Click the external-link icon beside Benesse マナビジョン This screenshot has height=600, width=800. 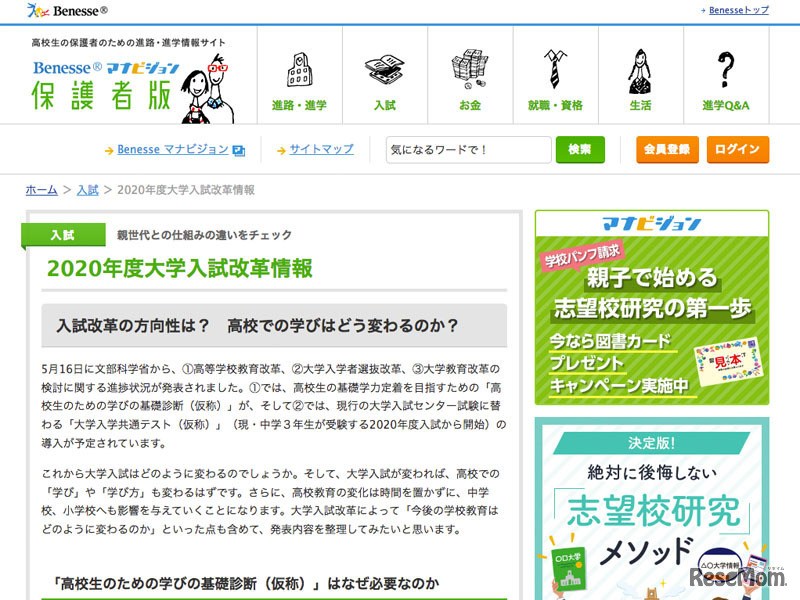tap(237, 149)
